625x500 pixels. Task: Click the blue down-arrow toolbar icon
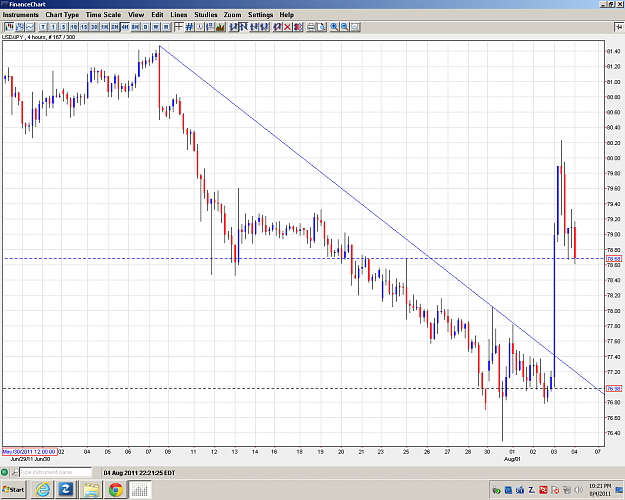pyautogui.click(x=200, y=27)
